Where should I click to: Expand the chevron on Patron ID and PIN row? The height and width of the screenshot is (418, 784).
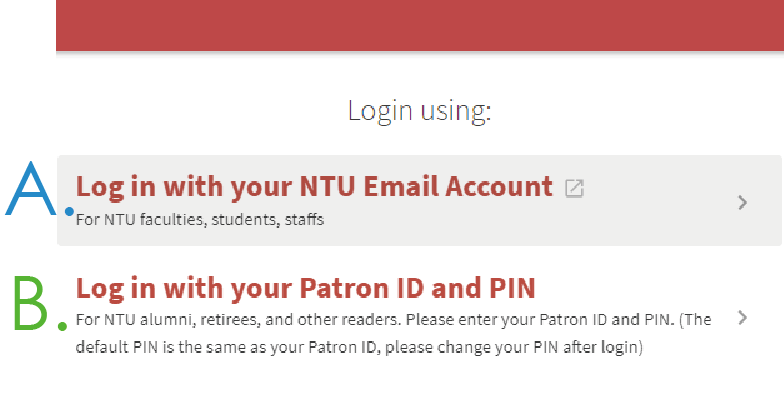(x=742, y=318)
